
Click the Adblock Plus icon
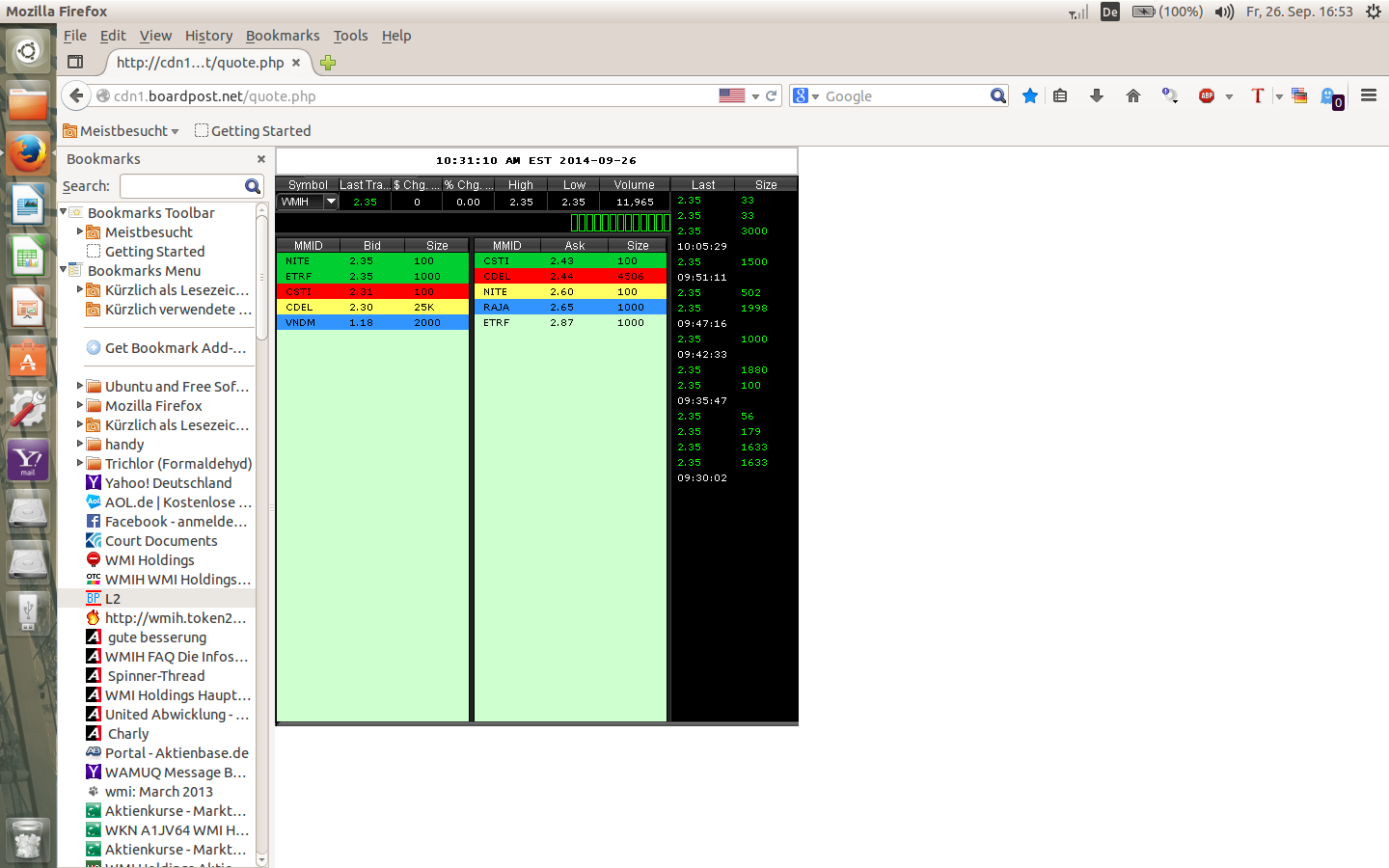(1207, 95)
